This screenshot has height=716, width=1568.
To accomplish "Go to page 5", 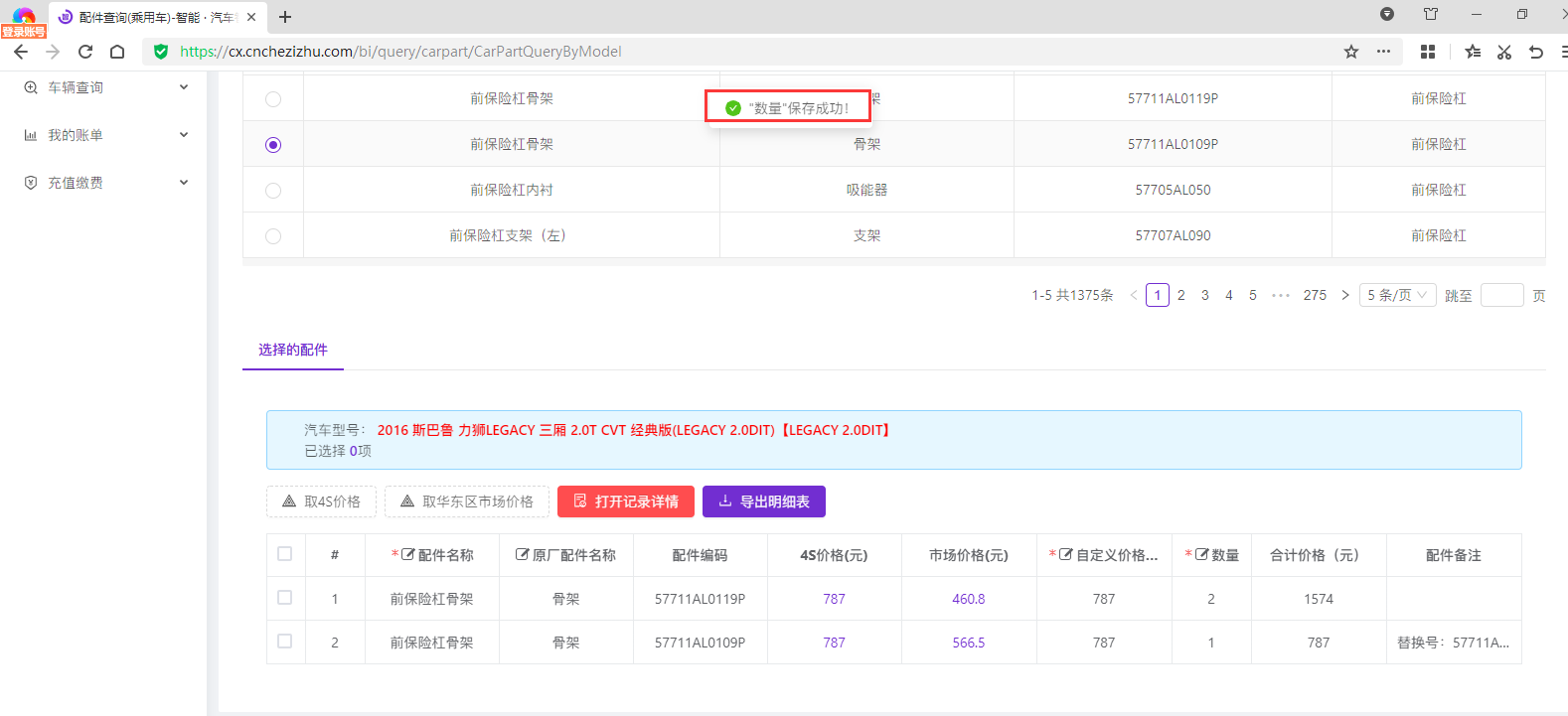I will point(1253,295).
